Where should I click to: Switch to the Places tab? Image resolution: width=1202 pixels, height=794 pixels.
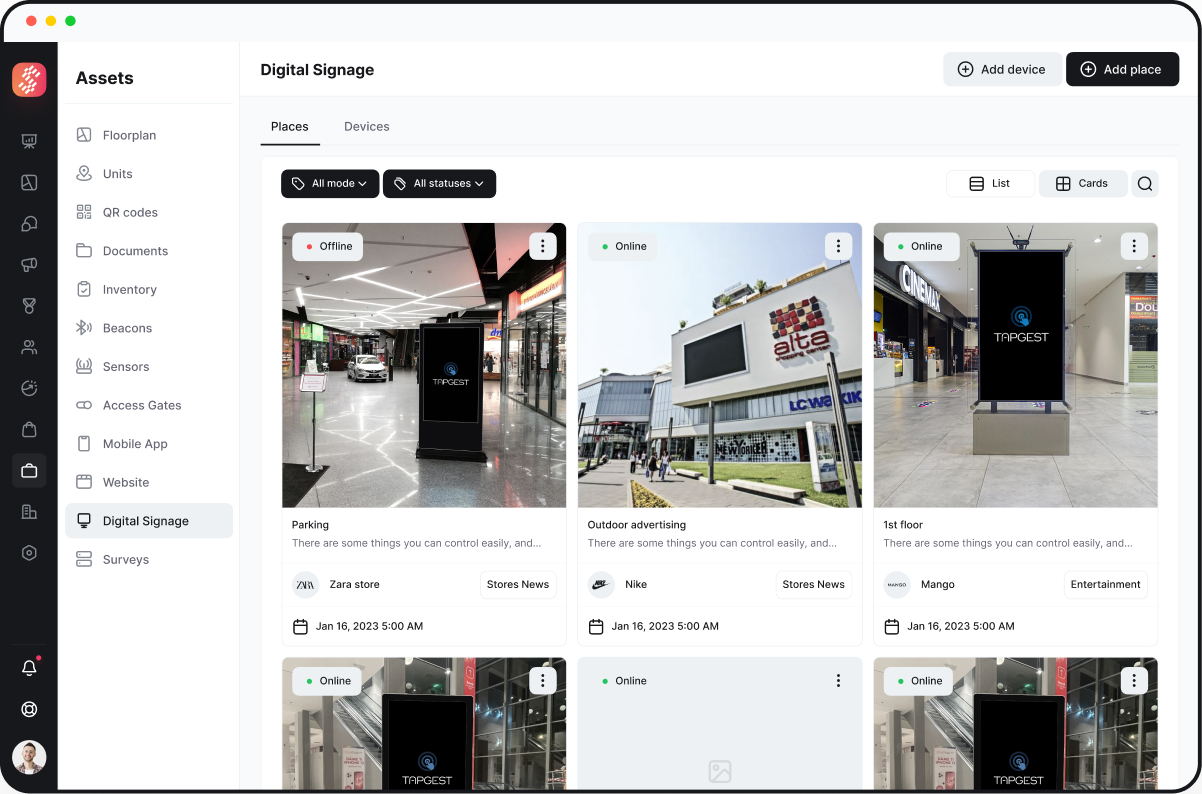pyautogui.click(x=290, y=126)
